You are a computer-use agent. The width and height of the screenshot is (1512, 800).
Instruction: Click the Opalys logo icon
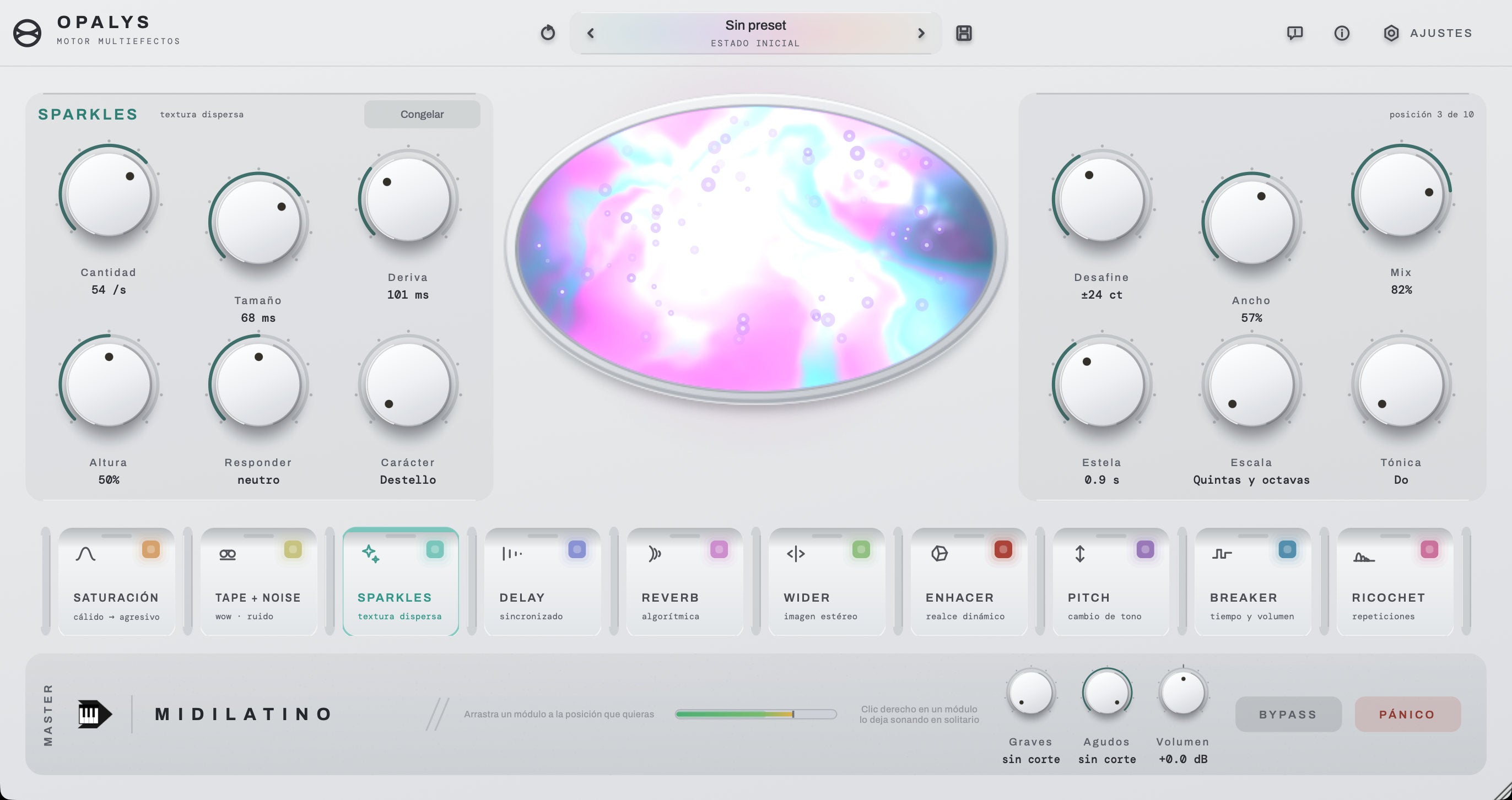[27, 33]
